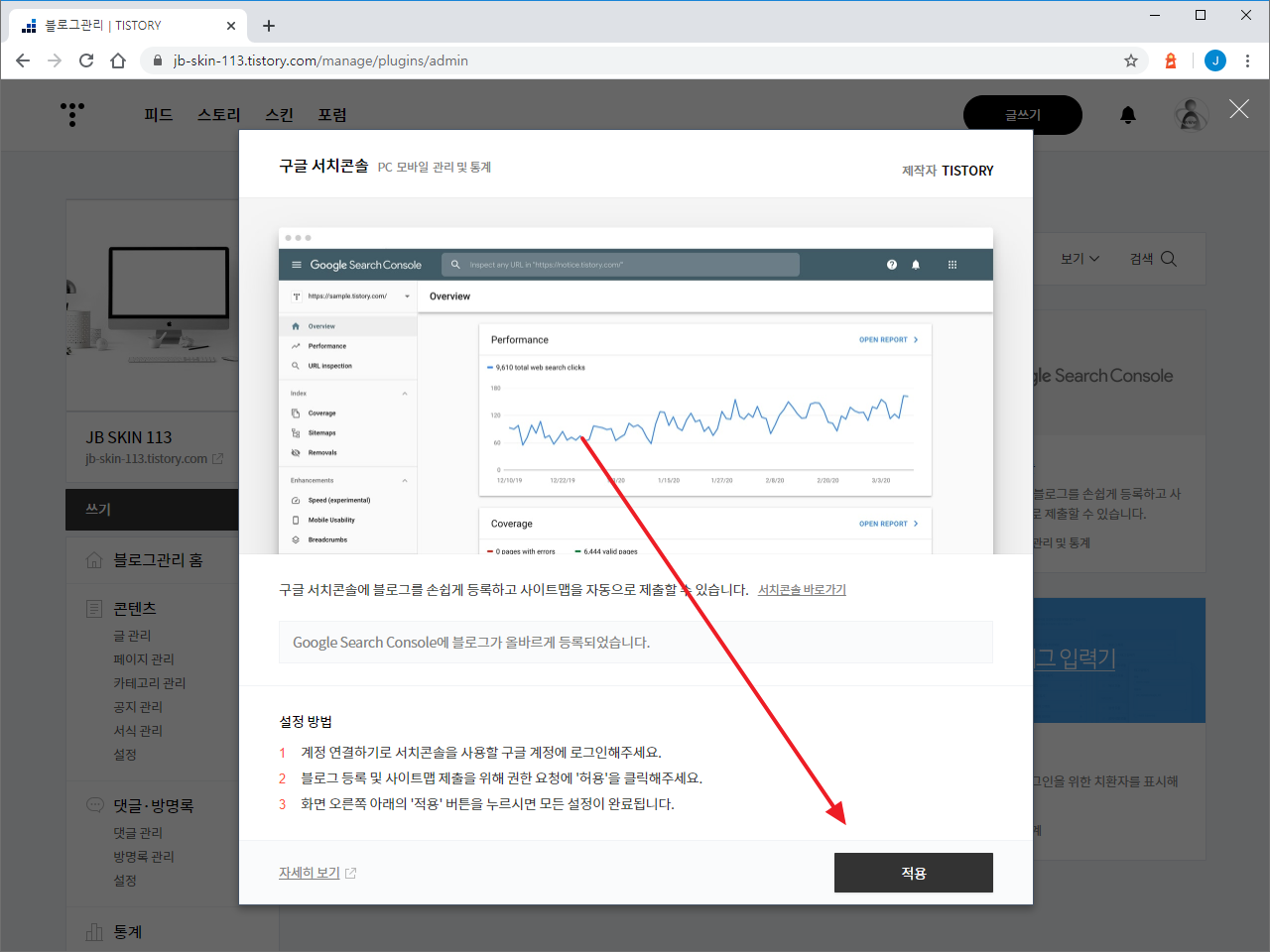This screenshot has width=1270, height=952.
Task: Click the Google Search Console preview image
Action: click(636, 391)
